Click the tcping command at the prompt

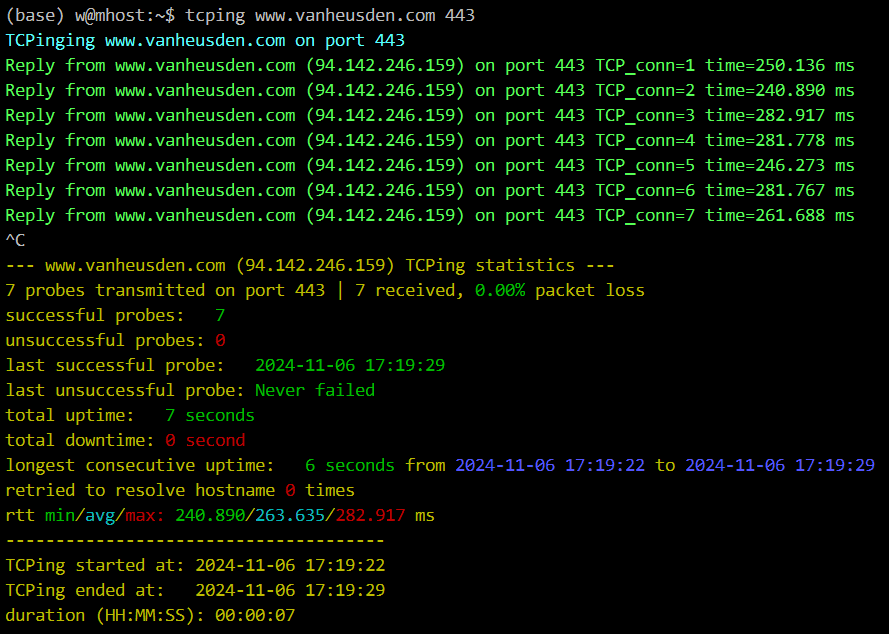tap(330, 15)
